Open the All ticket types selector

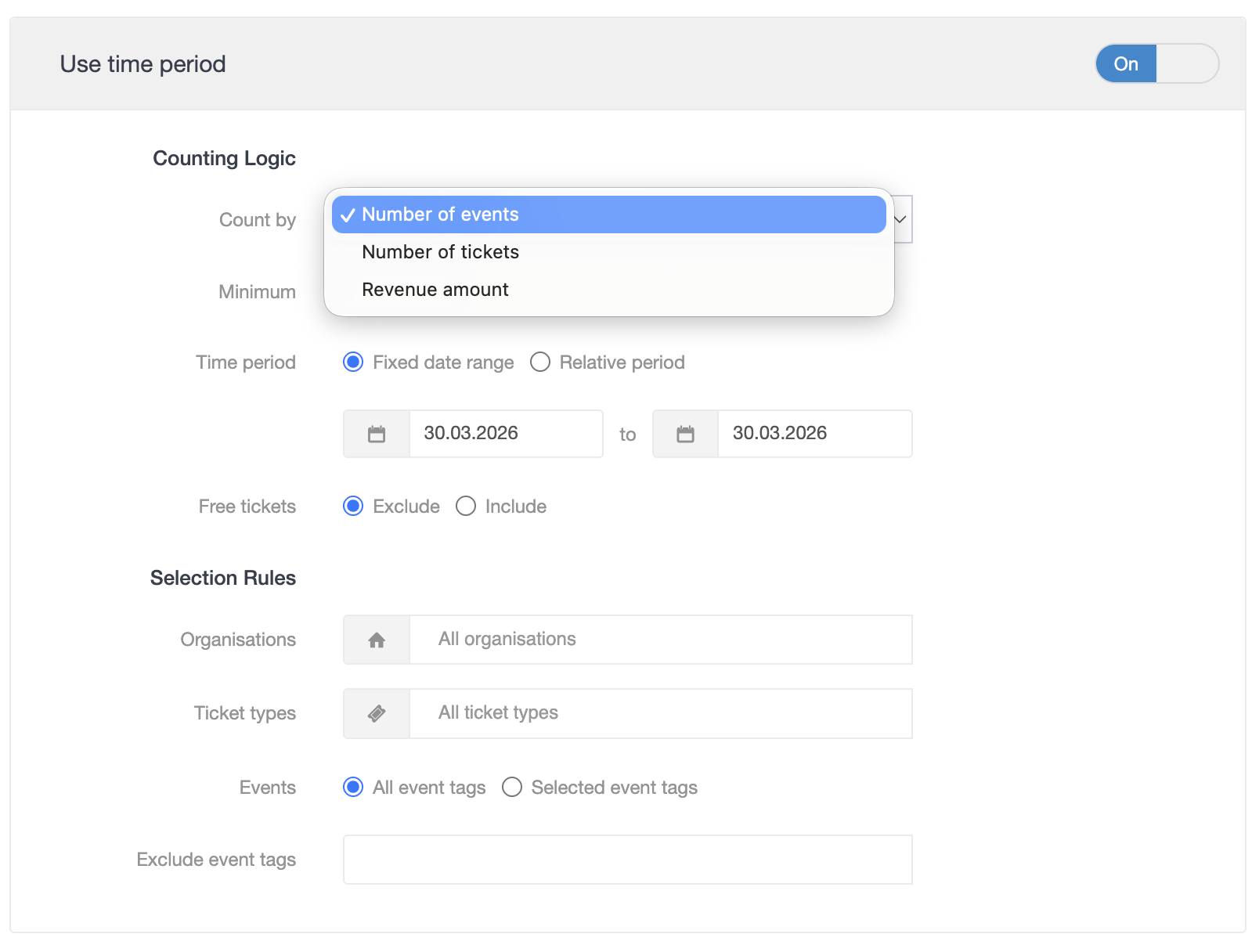tap(660, 713)
